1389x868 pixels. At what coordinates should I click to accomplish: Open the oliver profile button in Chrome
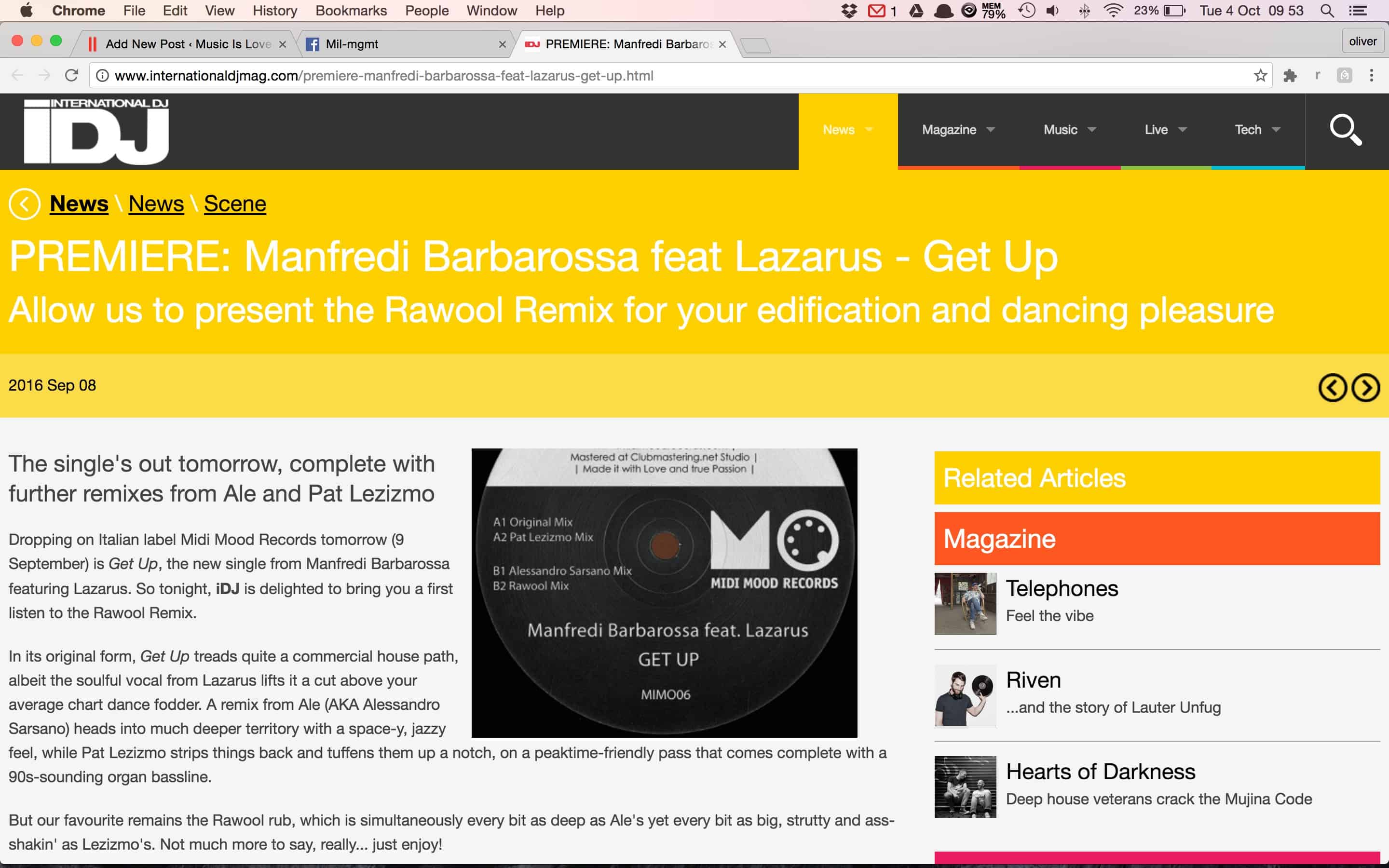click(x=1362, y=41)
